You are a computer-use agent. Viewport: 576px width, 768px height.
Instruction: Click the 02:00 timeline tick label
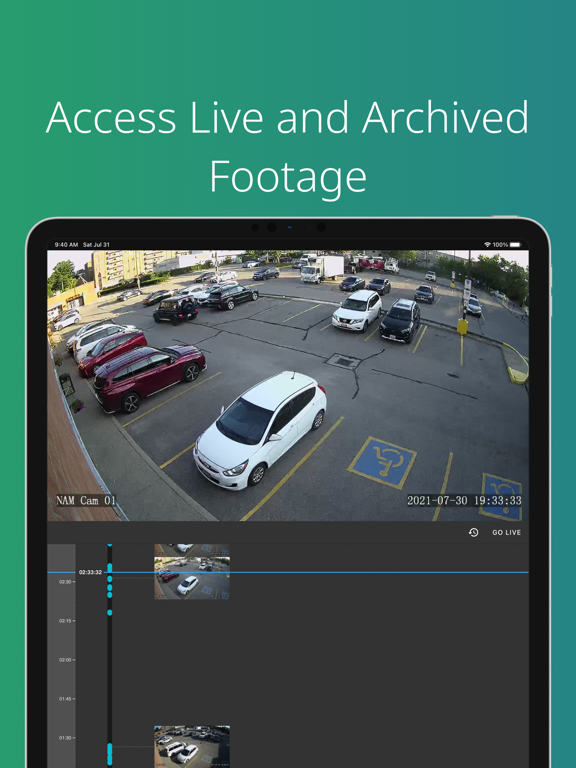65,660
